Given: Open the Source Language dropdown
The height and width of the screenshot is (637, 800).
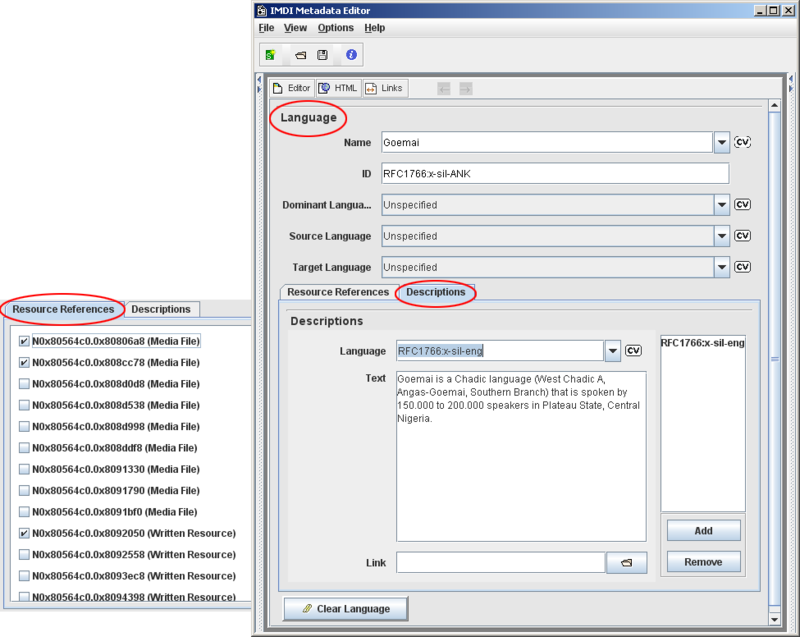Looking at the screenshot, I should coord(721,236).
